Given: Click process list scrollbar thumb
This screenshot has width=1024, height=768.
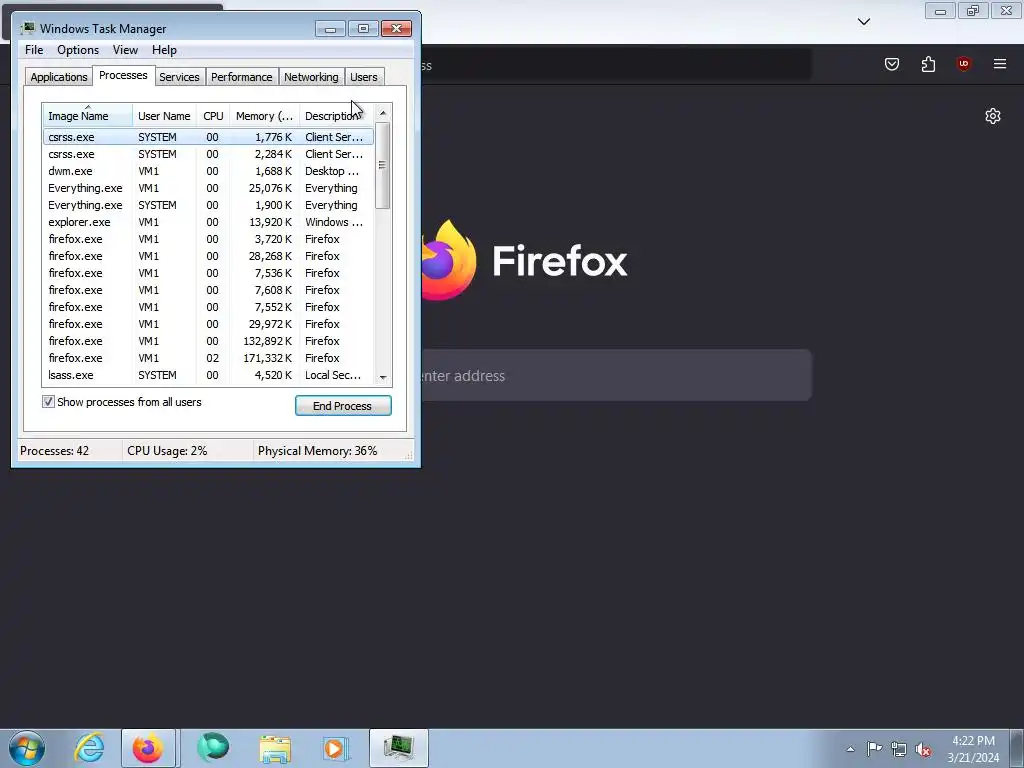Looking at the screenshot, I should pyautogui.click(x=383, y=166).
